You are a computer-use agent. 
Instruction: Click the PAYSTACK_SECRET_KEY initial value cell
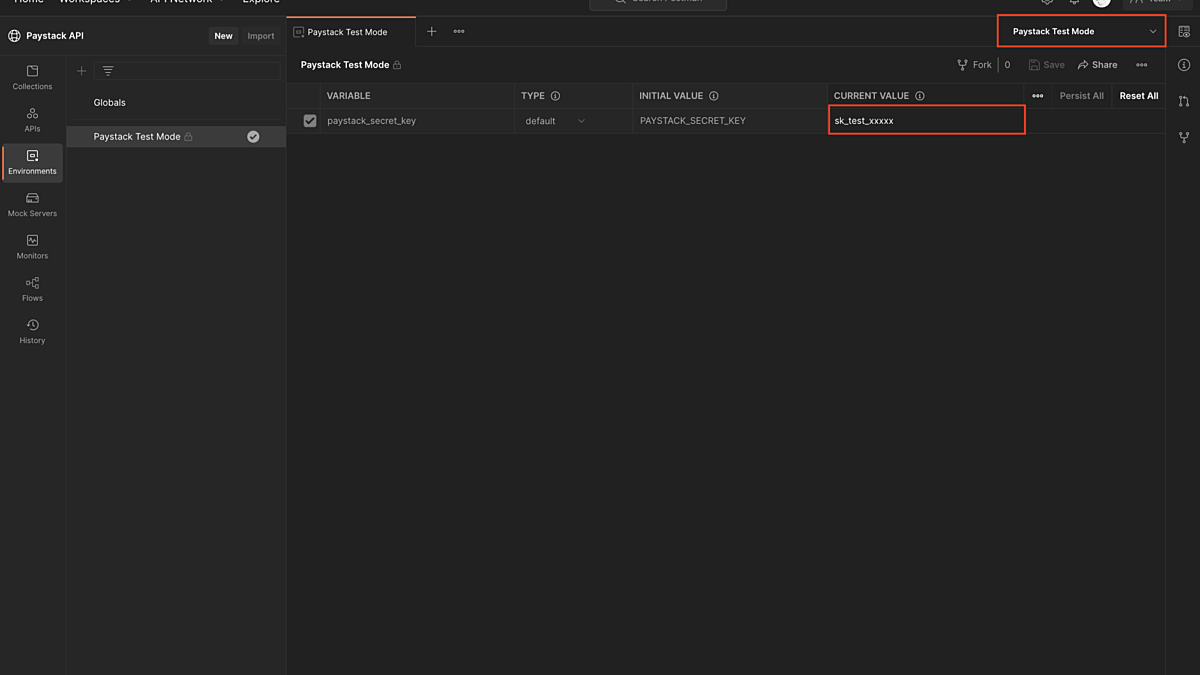(x=730, y=121)
